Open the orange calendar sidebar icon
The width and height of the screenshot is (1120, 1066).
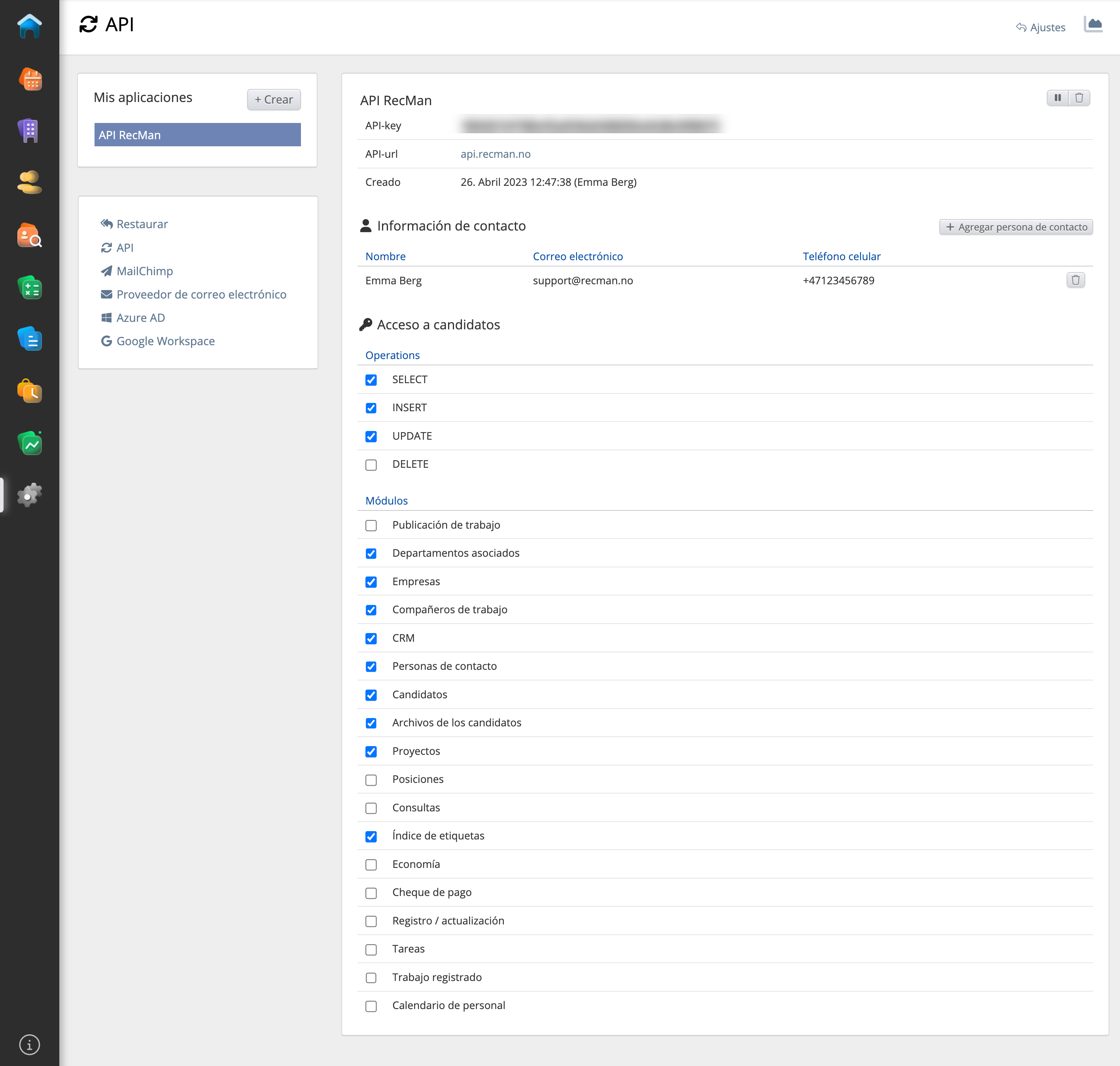(30, 79)
